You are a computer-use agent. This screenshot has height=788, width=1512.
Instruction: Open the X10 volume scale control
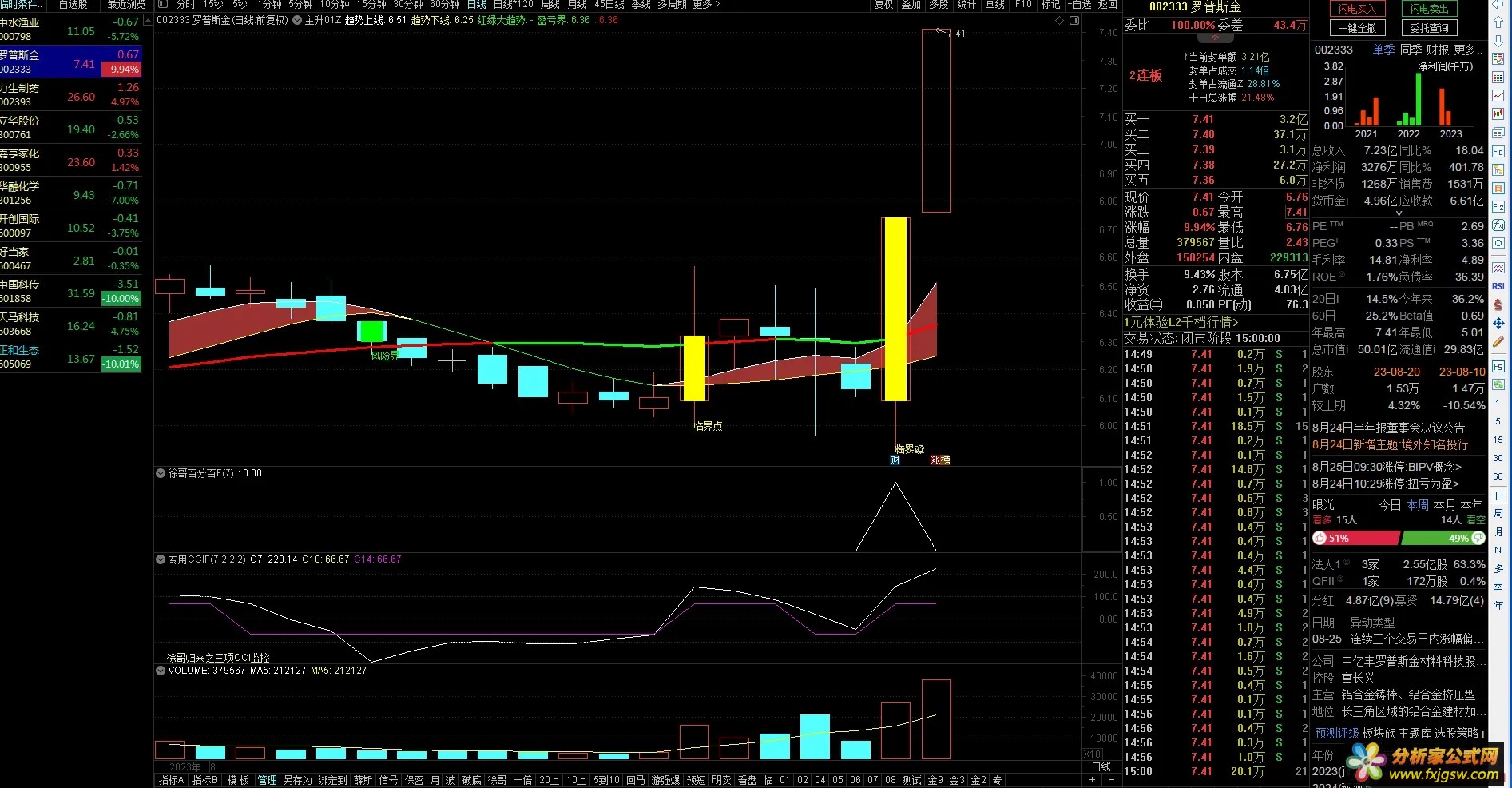coord(1092,754)
